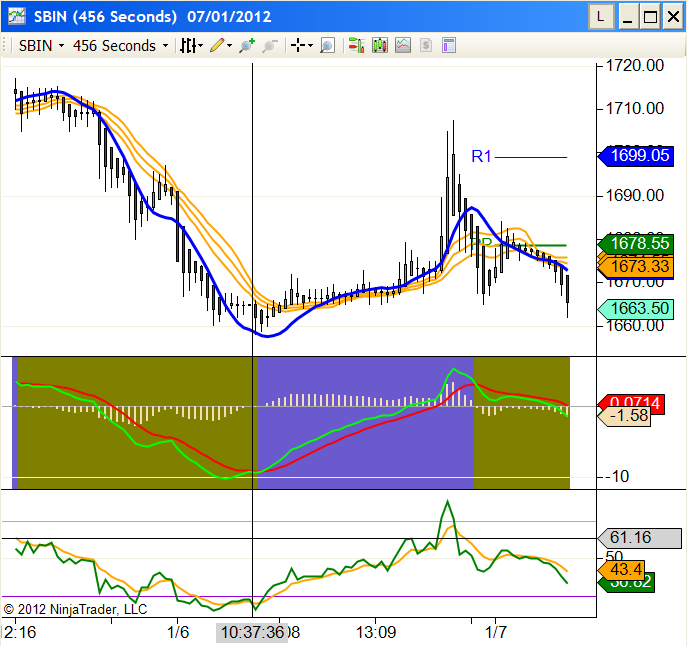687x646 pixels.
Task: Click the L link button in title bar
Action: [x=601, y=17]
